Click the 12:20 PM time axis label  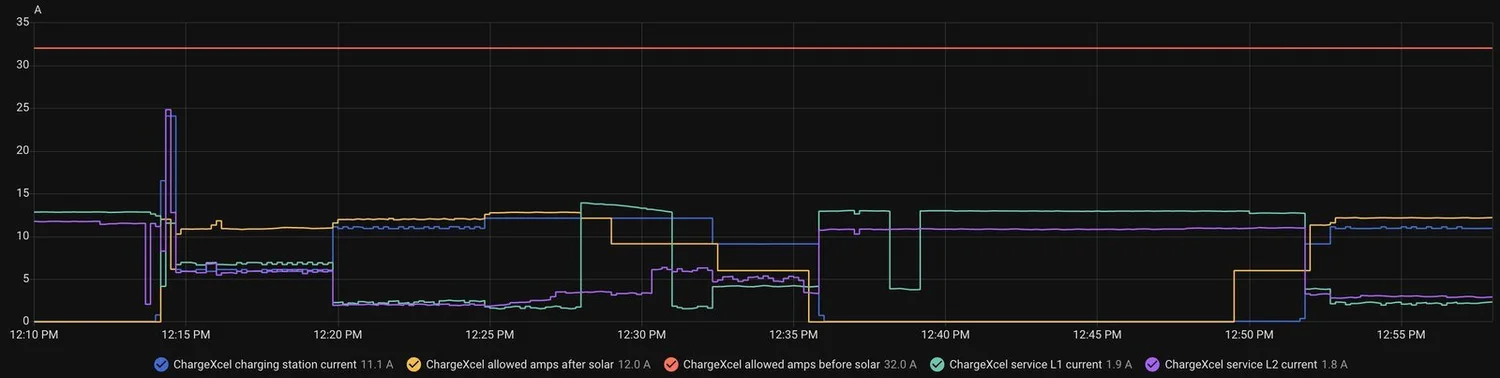point(338,334)
